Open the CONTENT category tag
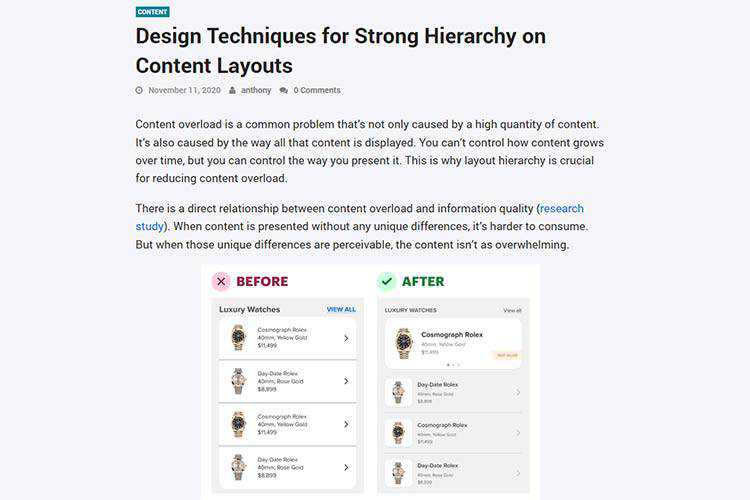This screenshot has width=750, height=500. [152, 12]
